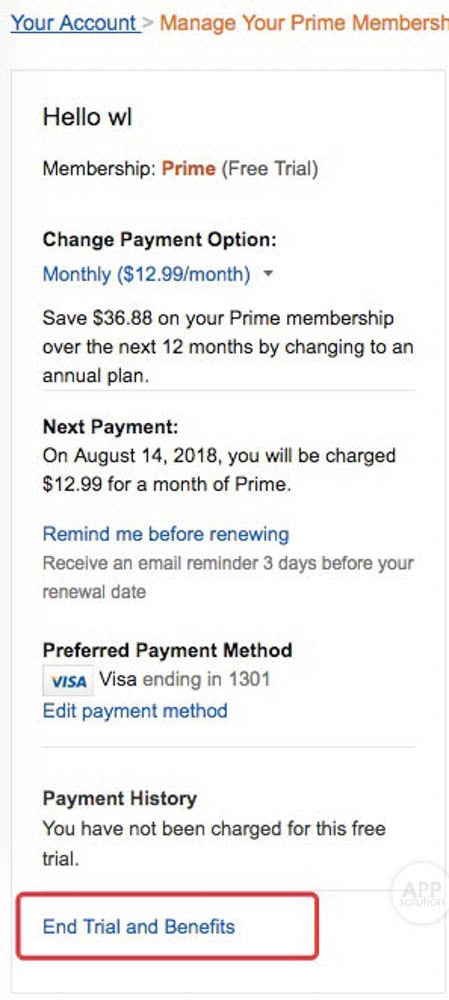Click the email reminder 3 days description text
Screen dimensions: 449x1000
pyautogui.click(x=228, y=578)
